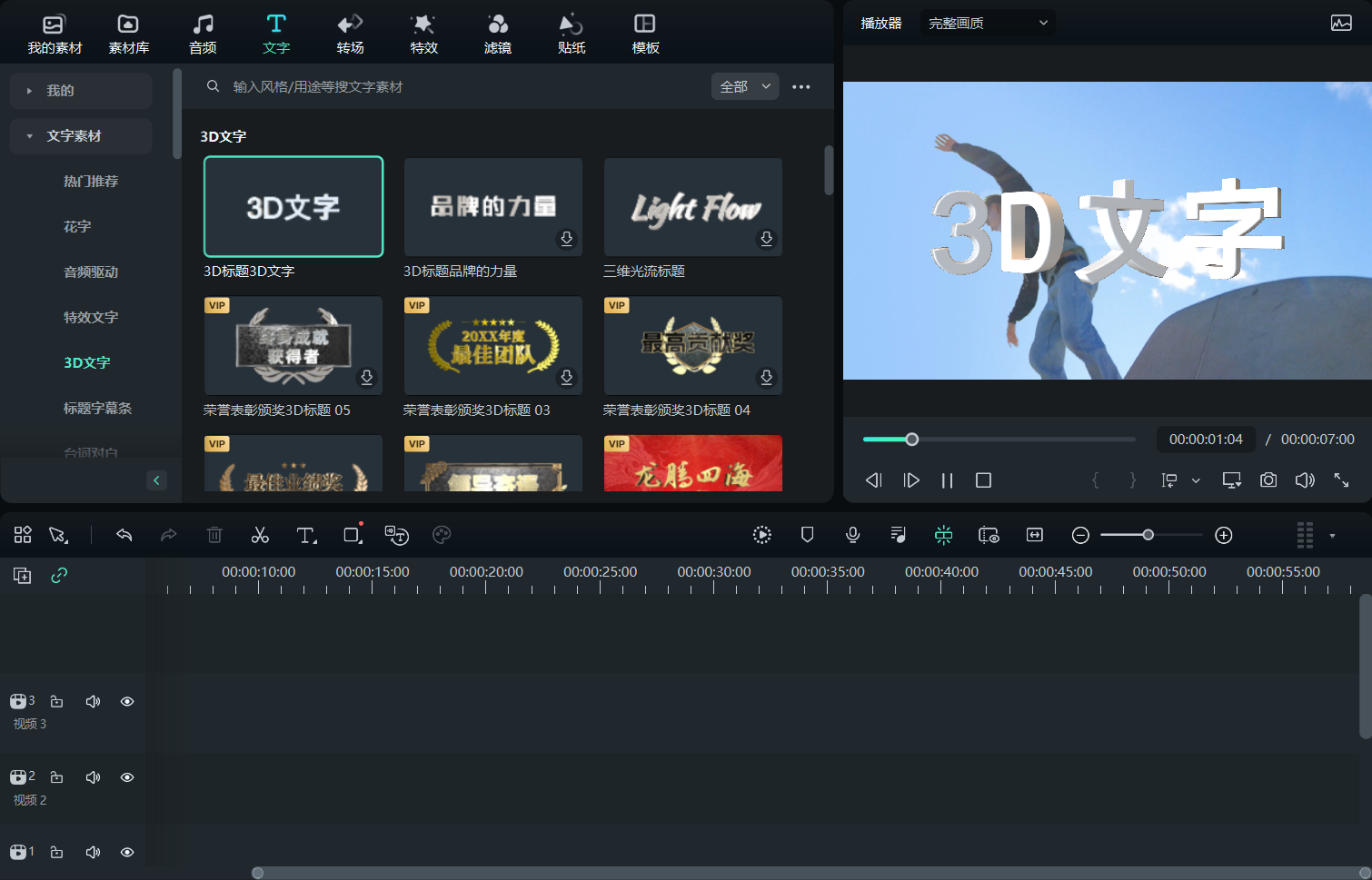Image resolution: width=1372 pixels, height=880 pixels.
Task: Open the 完整画质 quality dropdown
Action: tap(988, 23)
